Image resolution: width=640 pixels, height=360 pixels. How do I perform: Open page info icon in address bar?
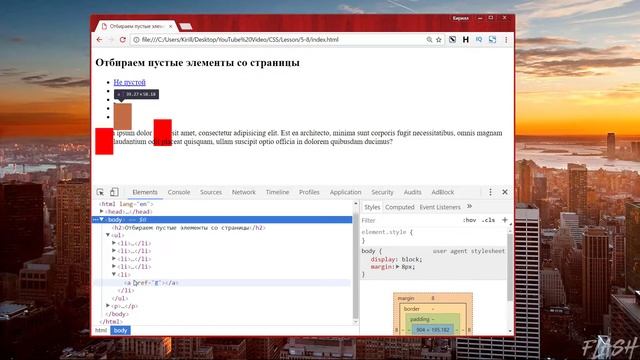point(136,40)
